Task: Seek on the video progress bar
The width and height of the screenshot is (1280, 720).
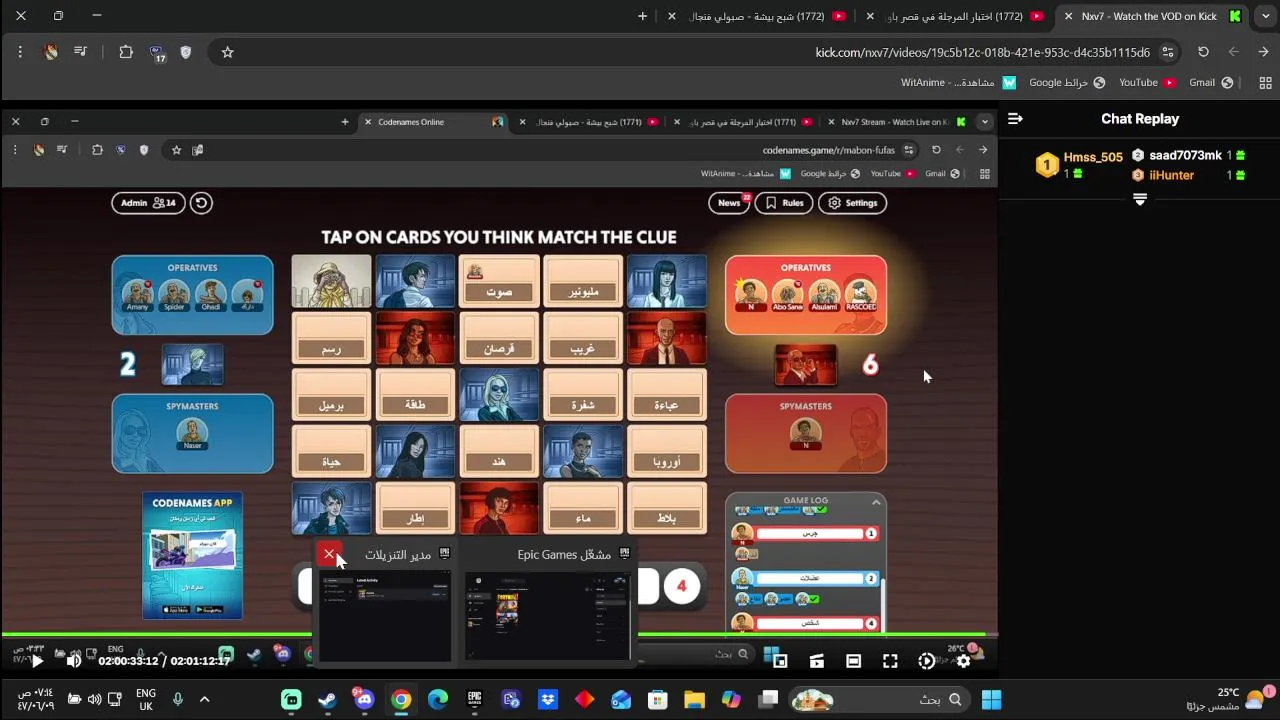Action: (x=500, y=636)
